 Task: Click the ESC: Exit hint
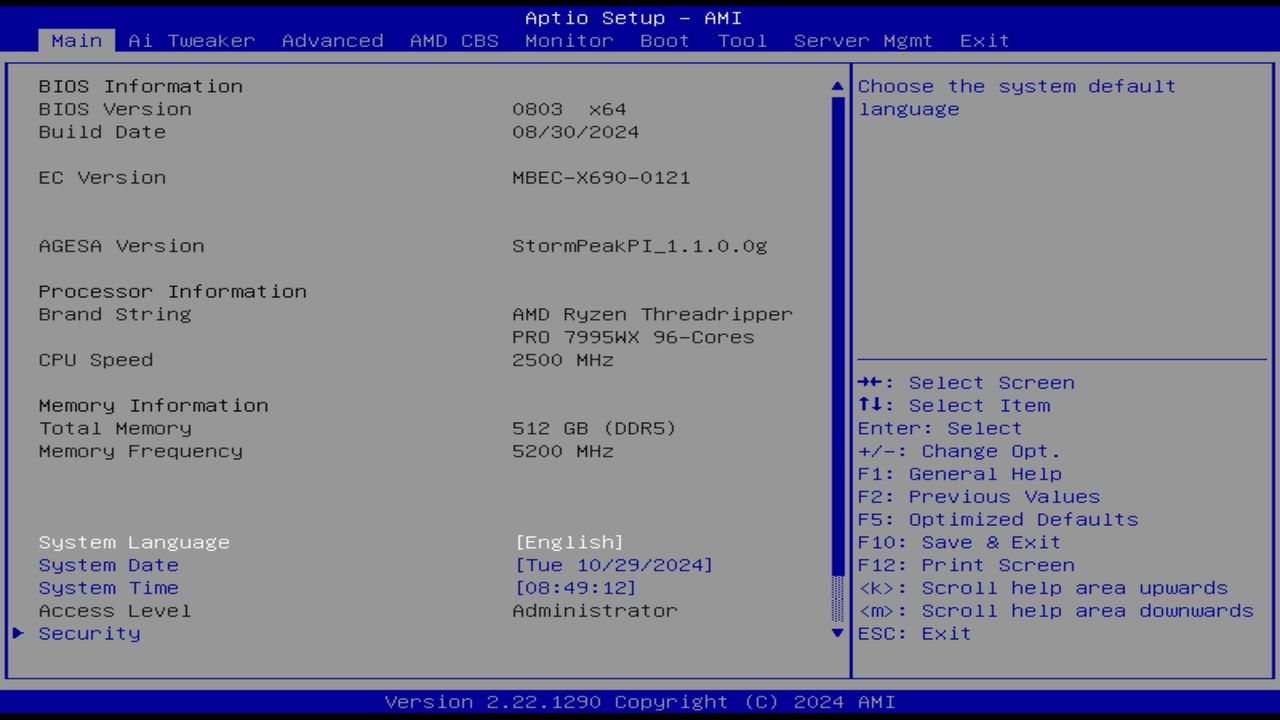pyautogui.click(x=915, y=633)
